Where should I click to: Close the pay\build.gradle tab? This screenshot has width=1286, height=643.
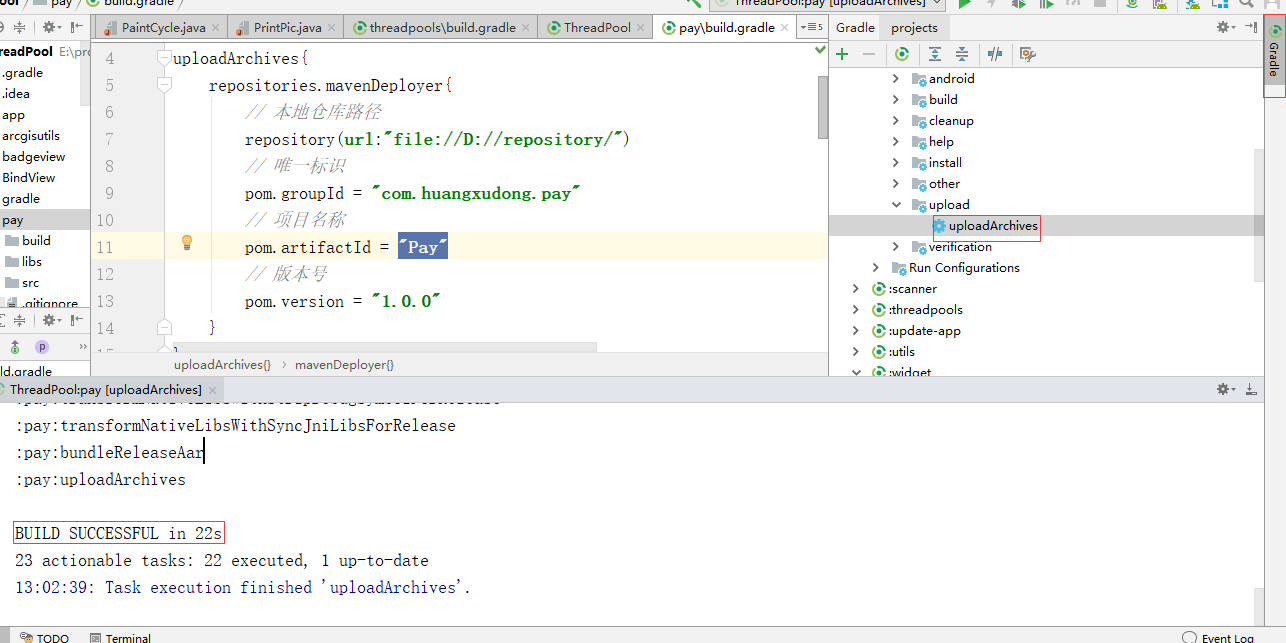(x=785, y=28)
